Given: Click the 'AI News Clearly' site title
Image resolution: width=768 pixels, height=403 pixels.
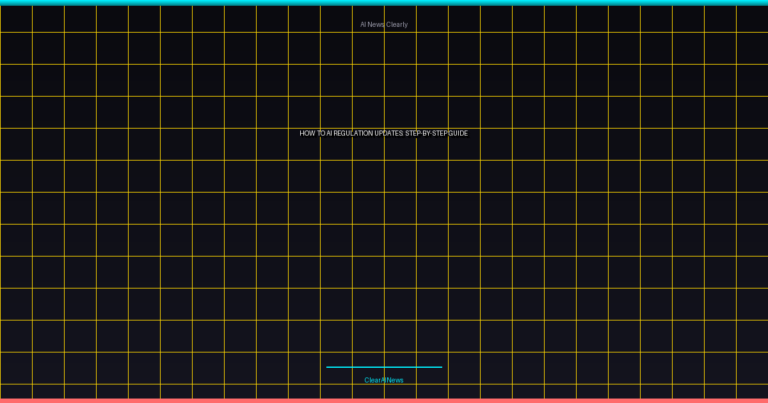Looking at the screenshot, I should pos(384,24).
